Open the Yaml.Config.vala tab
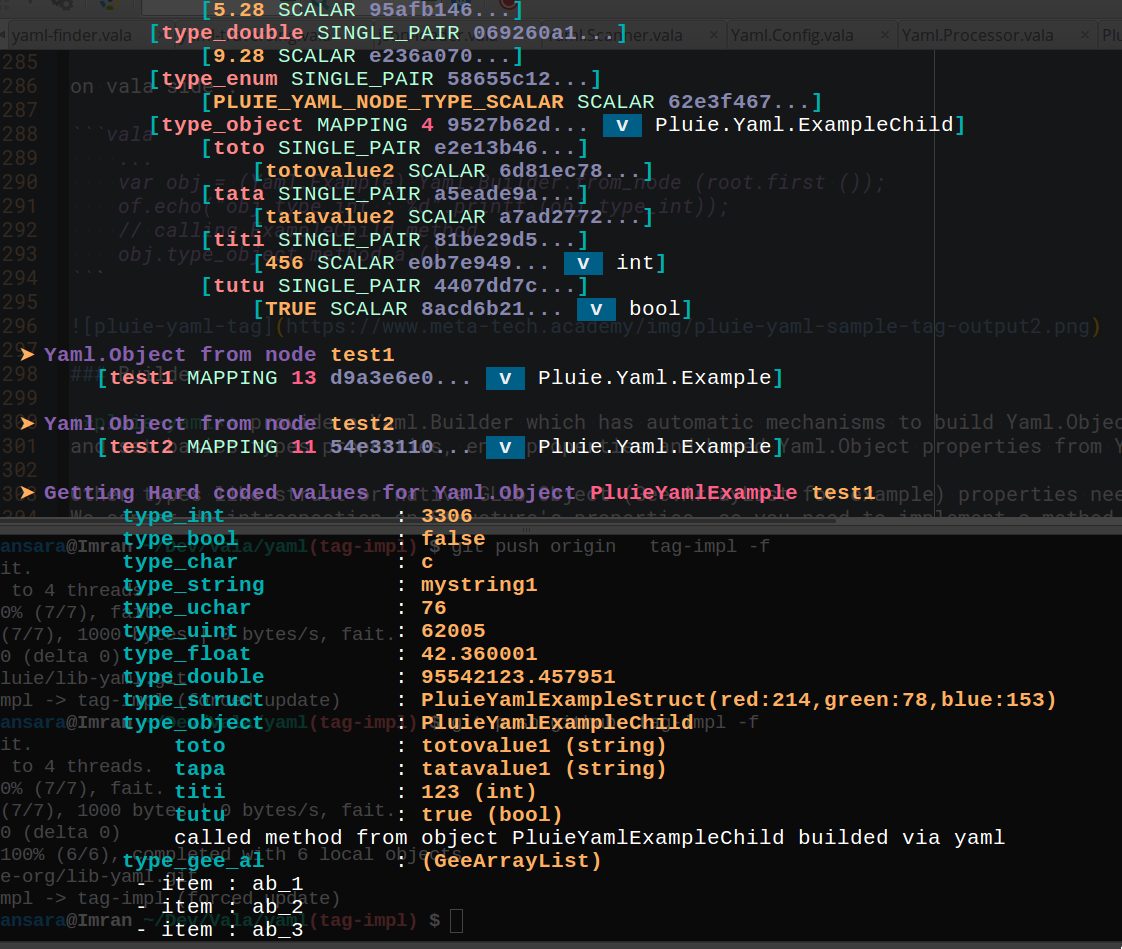This screenshot has height=949, width=1122. pyautogui.click(x=792, y=35)
